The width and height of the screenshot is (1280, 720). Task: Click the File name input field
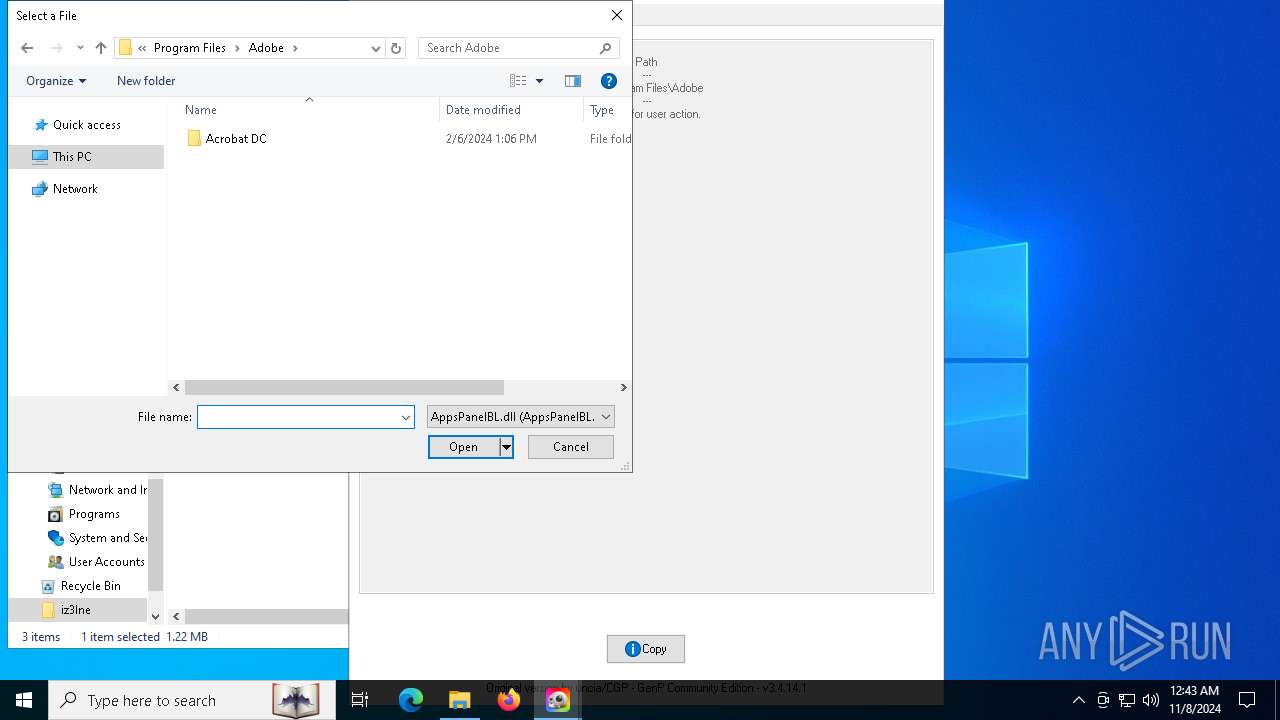(298, 417)
